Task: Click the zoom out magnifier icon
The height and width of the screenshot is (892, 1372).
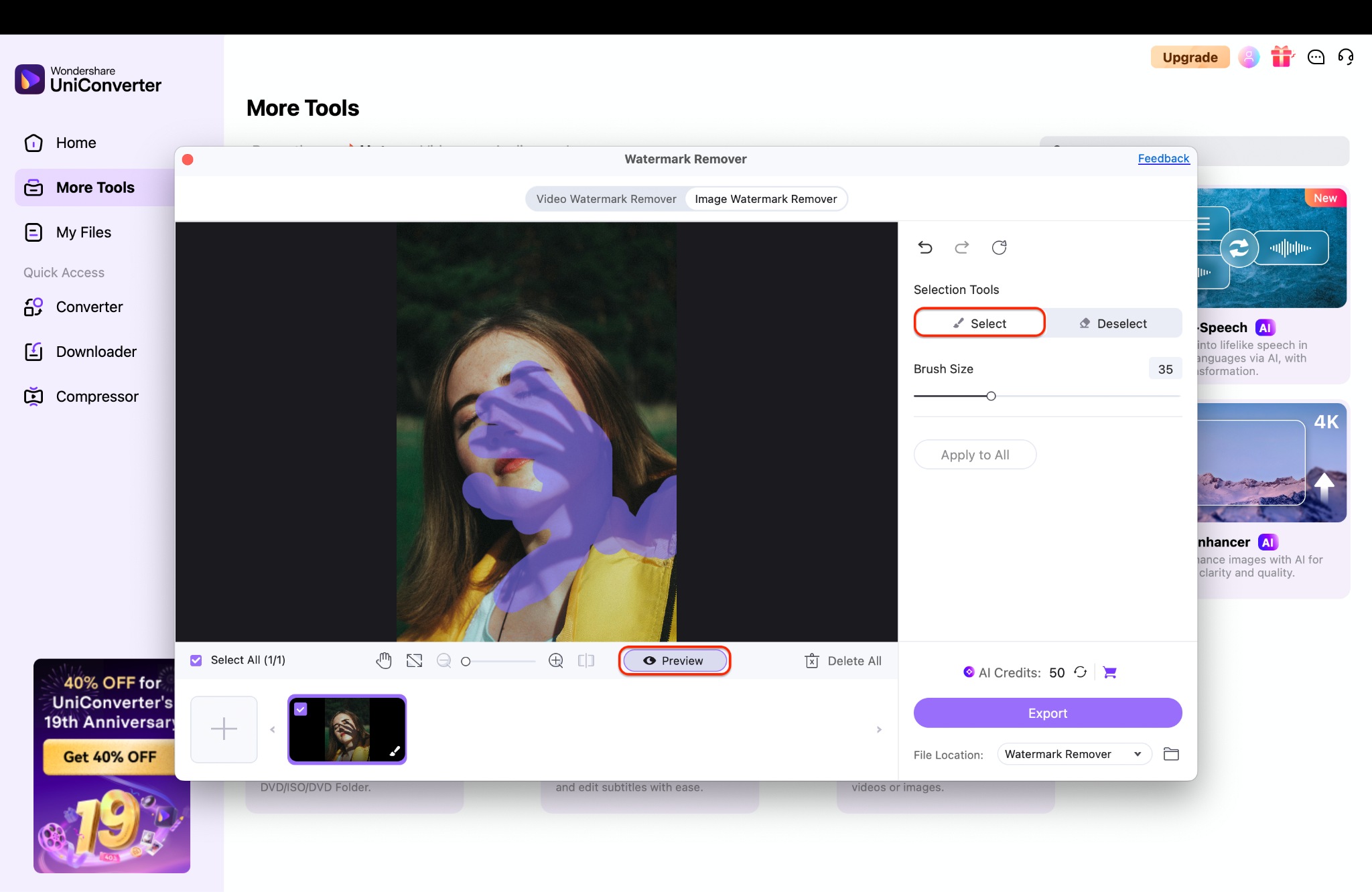Action: [443, 661]
